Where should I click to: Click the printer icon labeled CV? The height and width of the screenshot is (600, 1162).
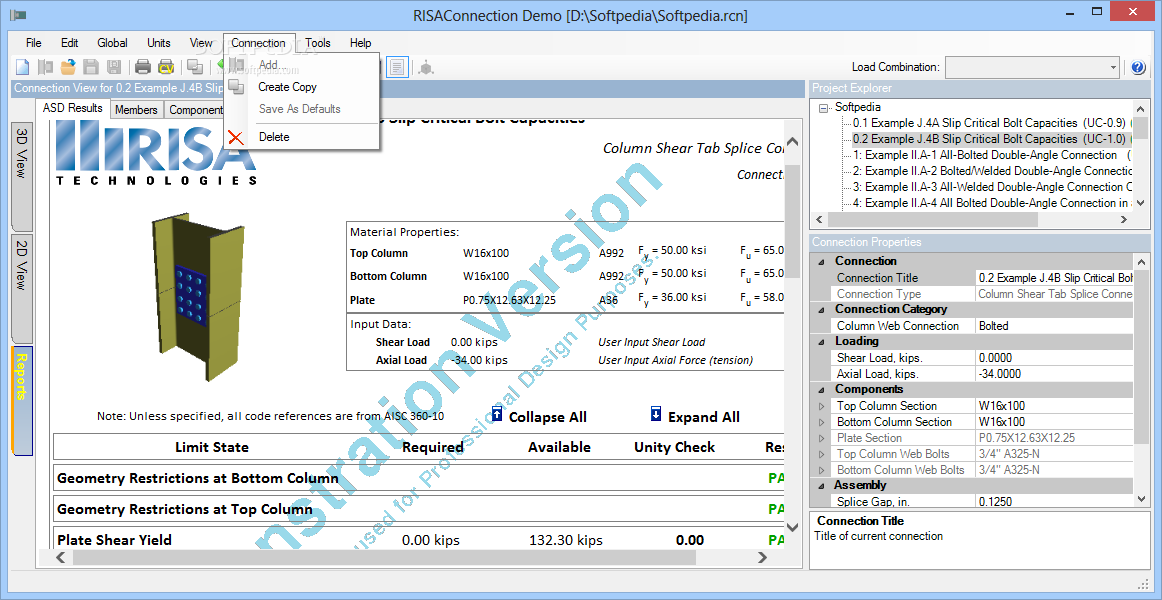(166, 67)
